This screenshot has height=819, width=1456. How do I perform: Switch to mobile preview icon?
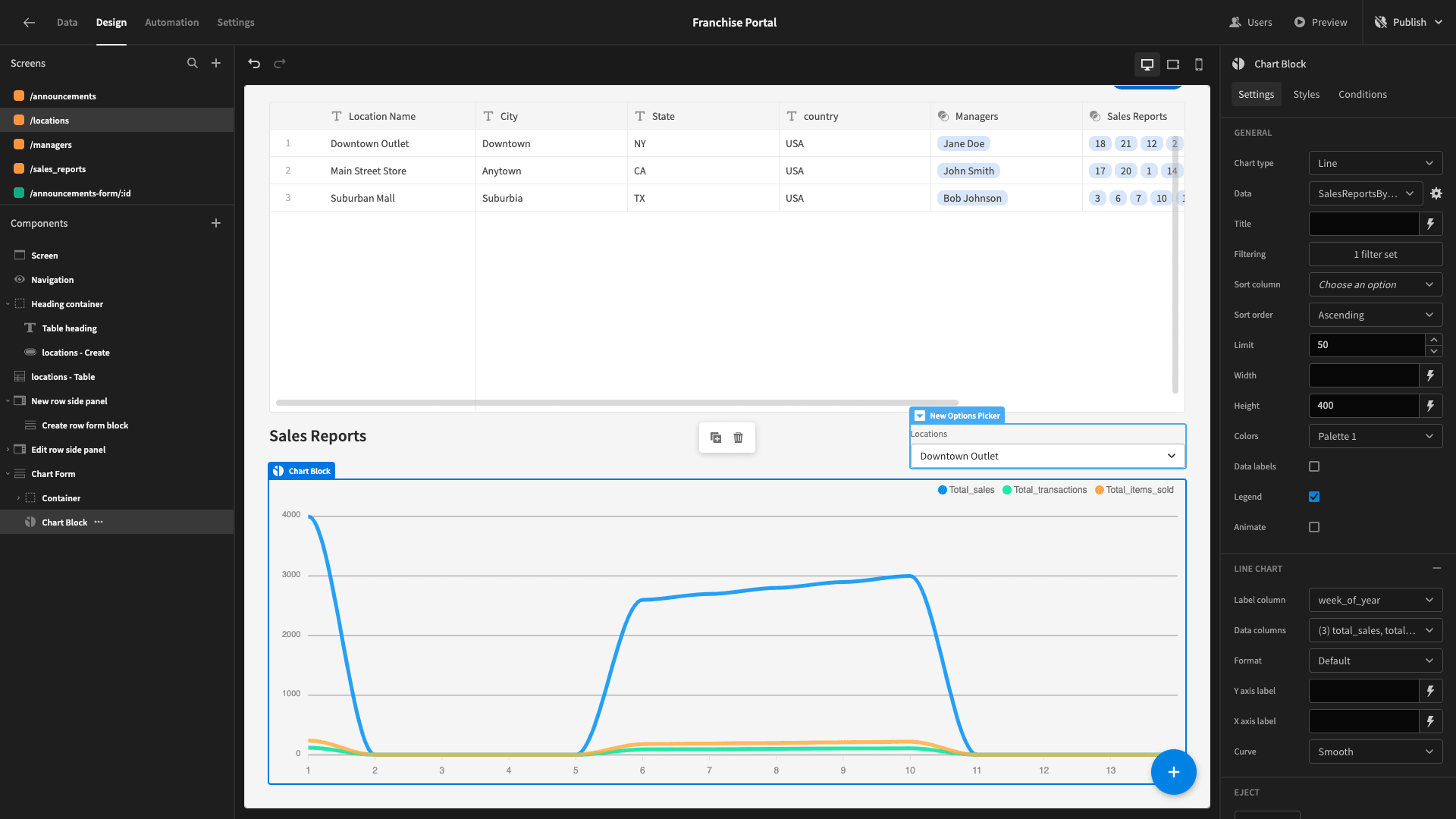pos(1199,64)
